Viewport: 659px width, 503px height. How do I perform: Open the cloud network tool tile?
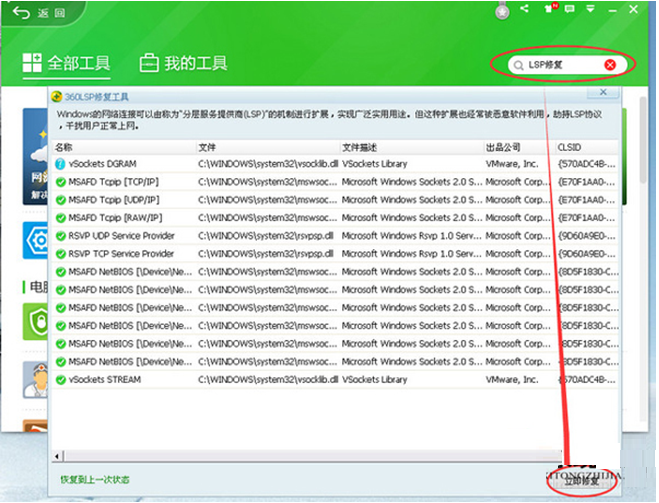point(36,156)
